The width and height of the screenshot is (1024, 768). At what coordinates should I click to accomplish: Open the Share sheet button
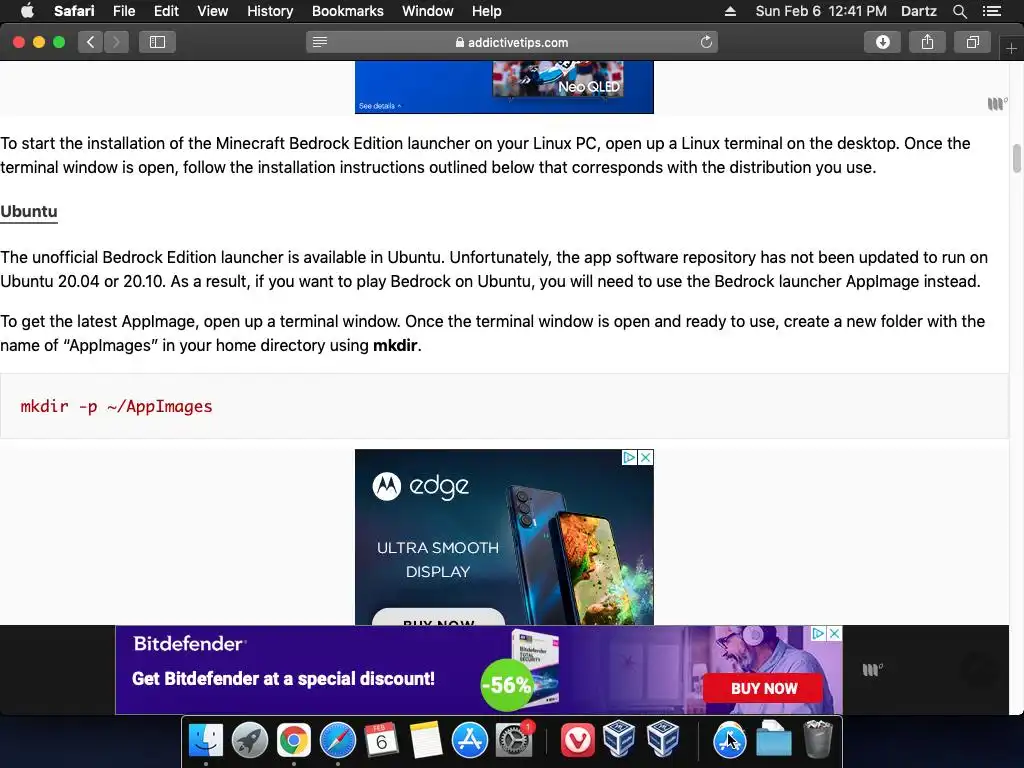(x=927, y=42)
